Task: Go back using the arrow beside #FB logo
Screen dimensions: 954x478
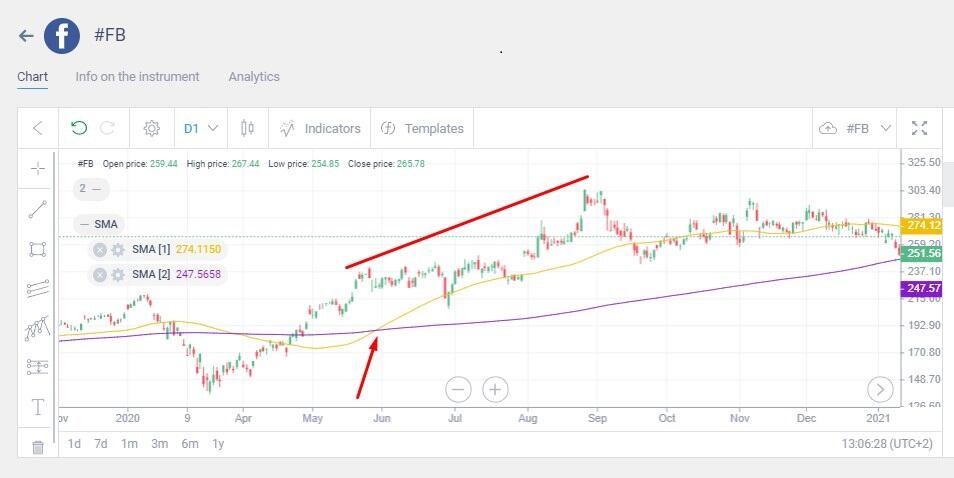Action: (x=26, y=36)
